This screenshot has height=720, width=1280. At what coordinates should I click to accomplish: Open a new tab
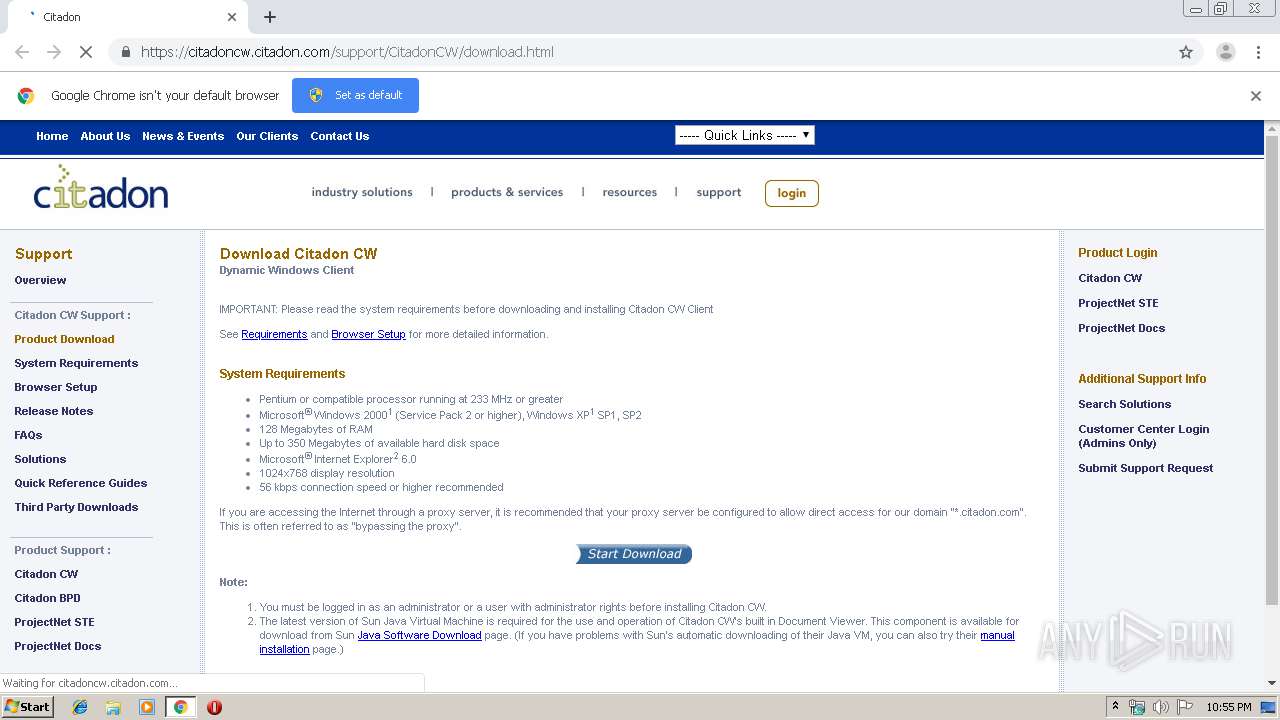[270, 17]
